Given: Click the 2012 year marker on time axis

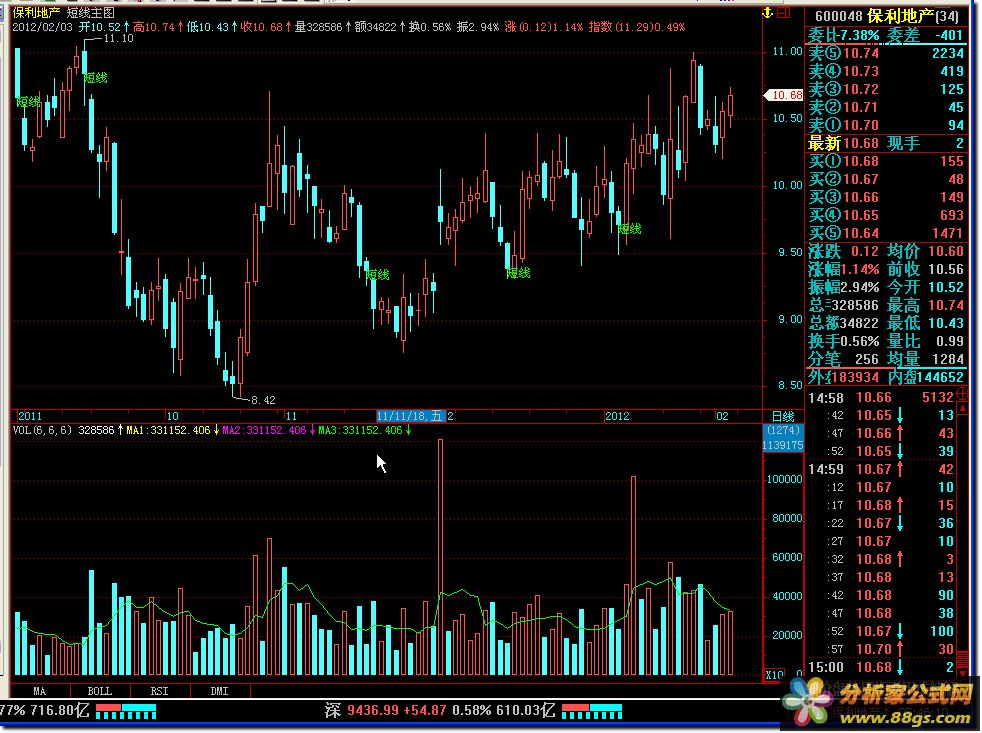Looking at the screenshot, I should point(617,416).
